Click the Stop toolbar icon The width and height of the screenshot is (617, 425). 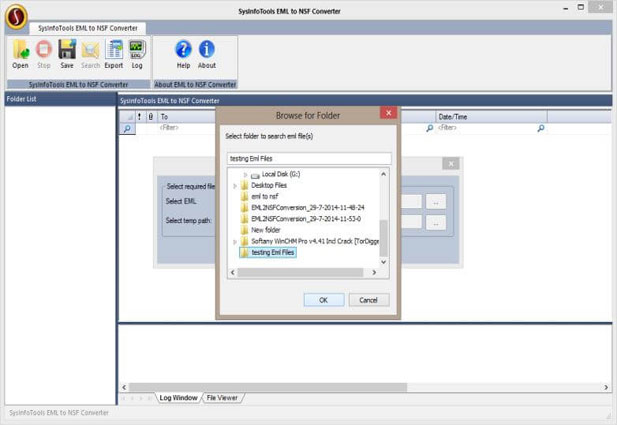click(x=44, y=54)
